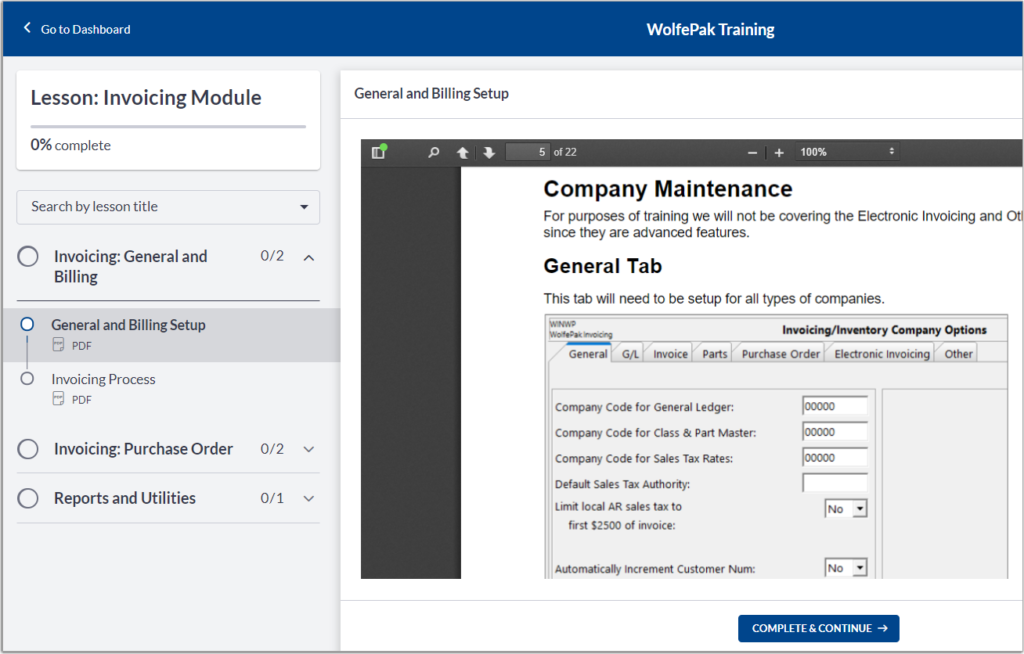The width and height of the screenshot is (1024, 654).
Task: Click the COMPLETE & CONTINUE button
Action: click(x=818, y=628)
